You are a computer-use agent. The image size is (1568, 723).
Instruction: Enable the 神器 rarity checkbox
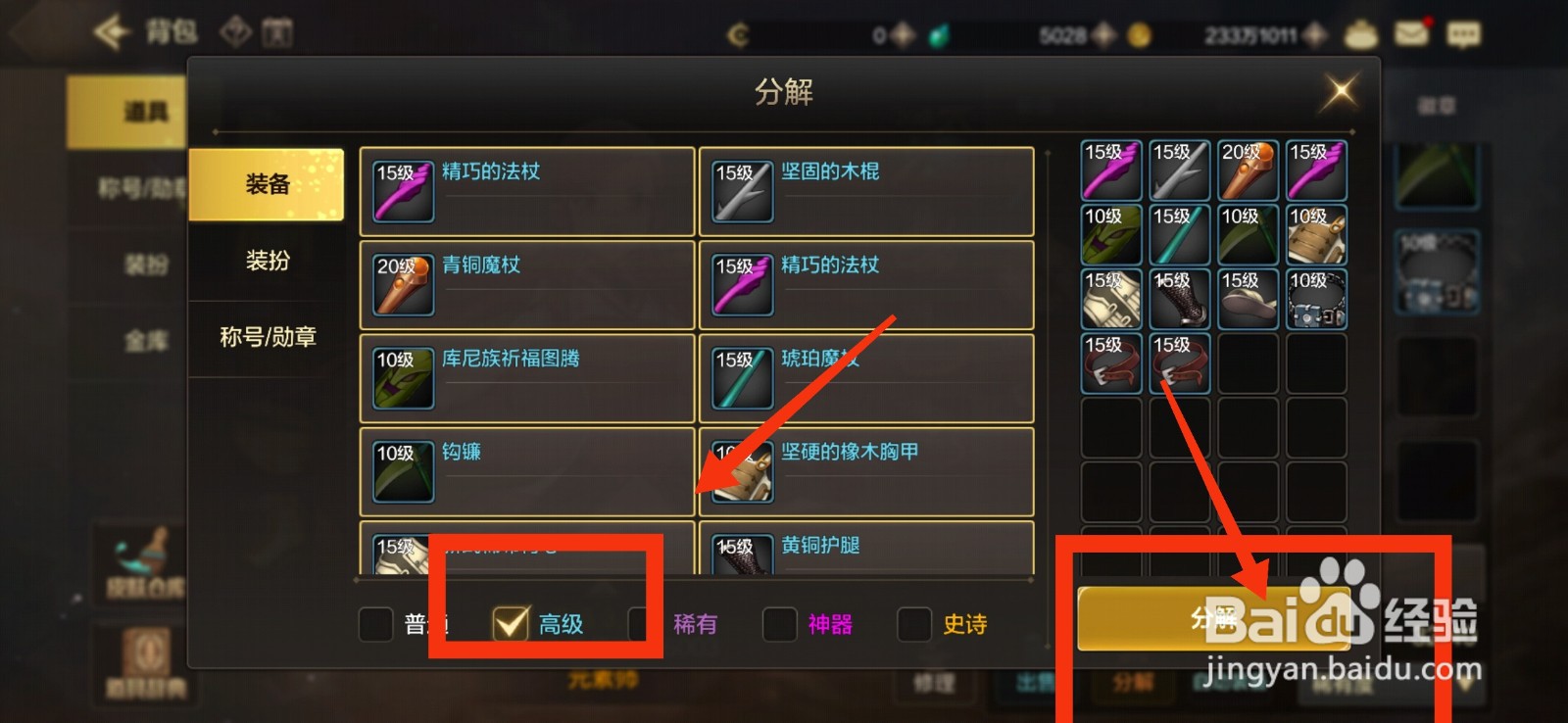pos(779,623)
